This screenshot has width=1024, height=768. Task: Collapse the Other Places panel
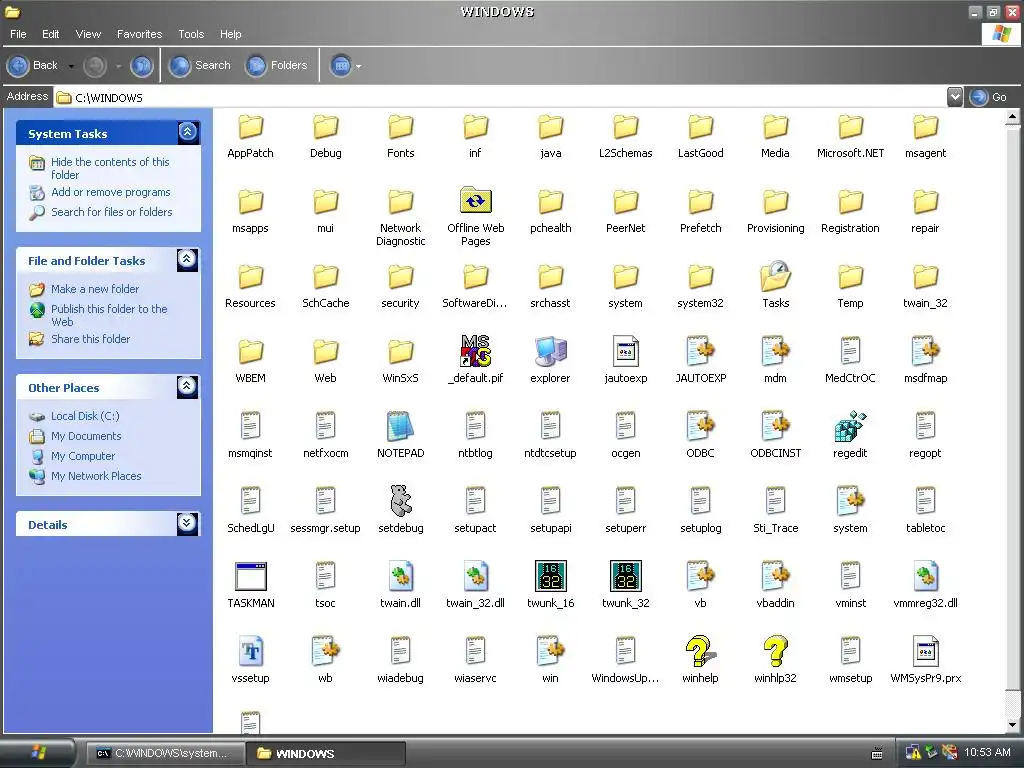tap(187, 387)
